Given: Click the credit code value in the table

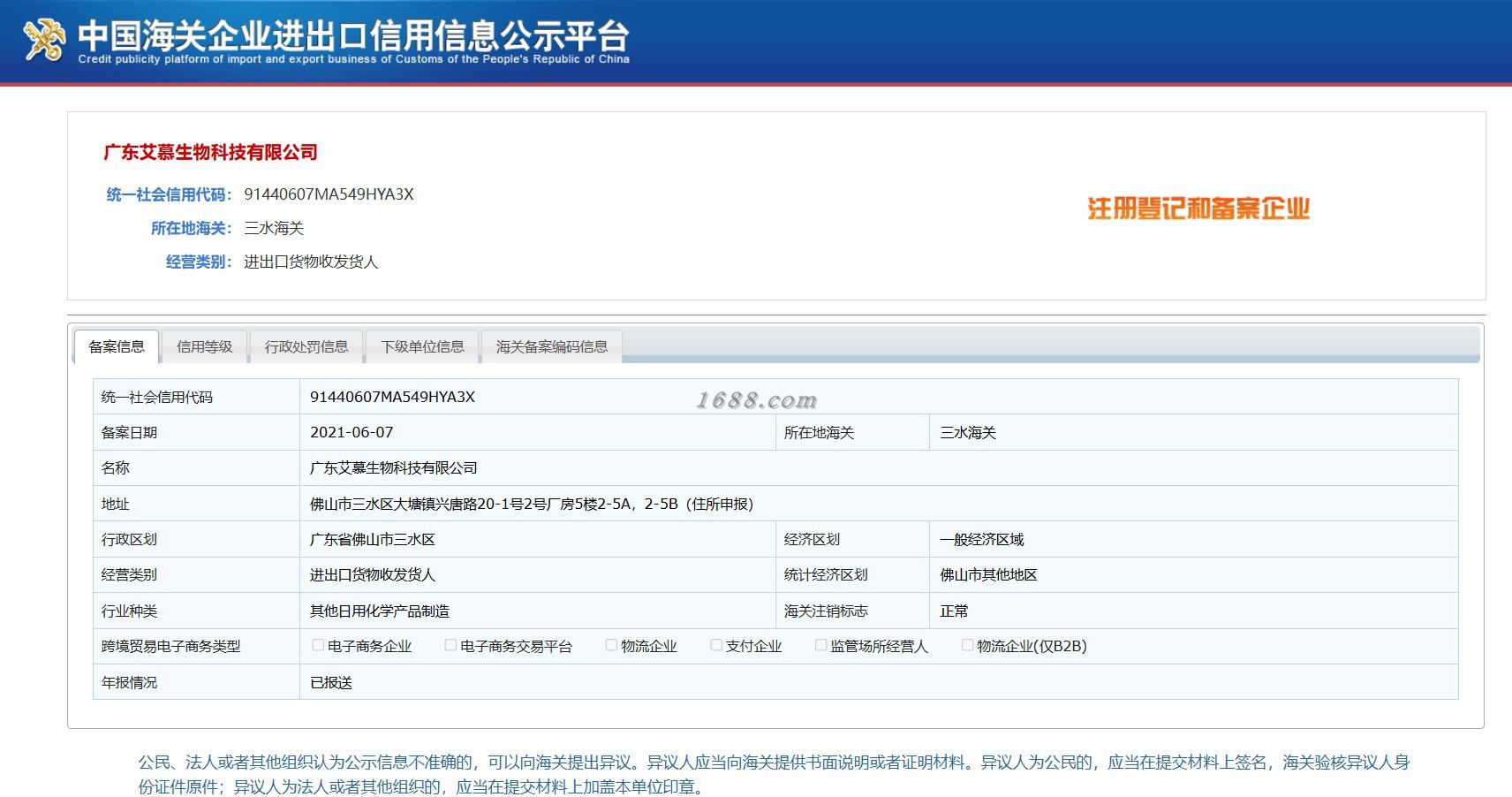Looking at the screenshot, I should [x=392, y=397].
